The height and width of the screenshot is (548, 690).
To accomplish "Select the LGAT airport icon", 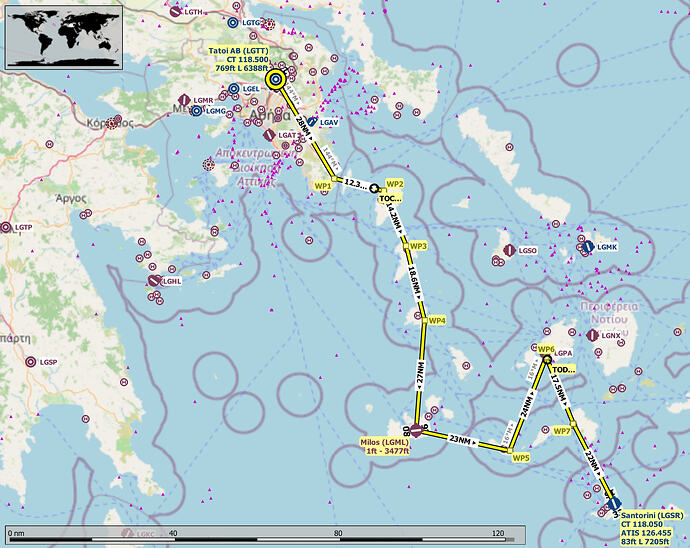I will click(269, 135).
